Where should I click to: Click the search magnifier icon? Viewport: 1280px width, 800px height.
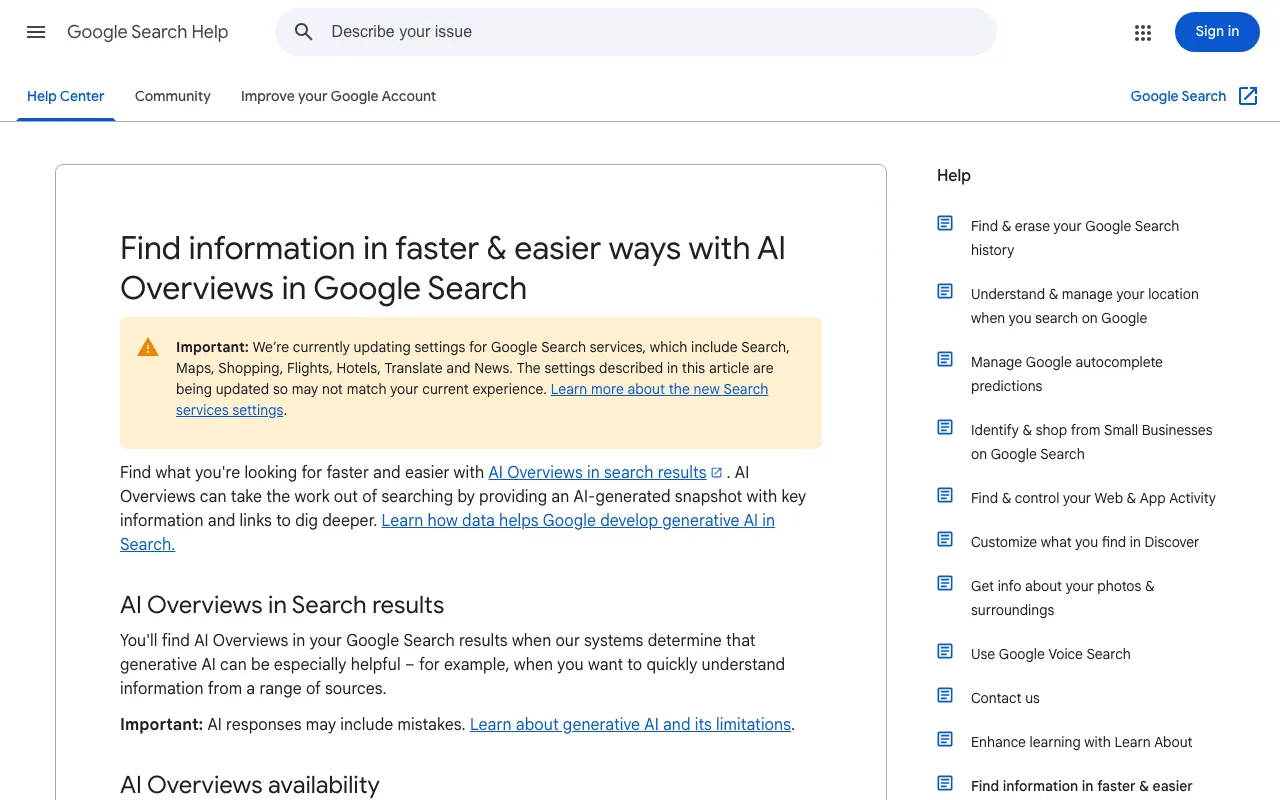(x=304, y=32)
